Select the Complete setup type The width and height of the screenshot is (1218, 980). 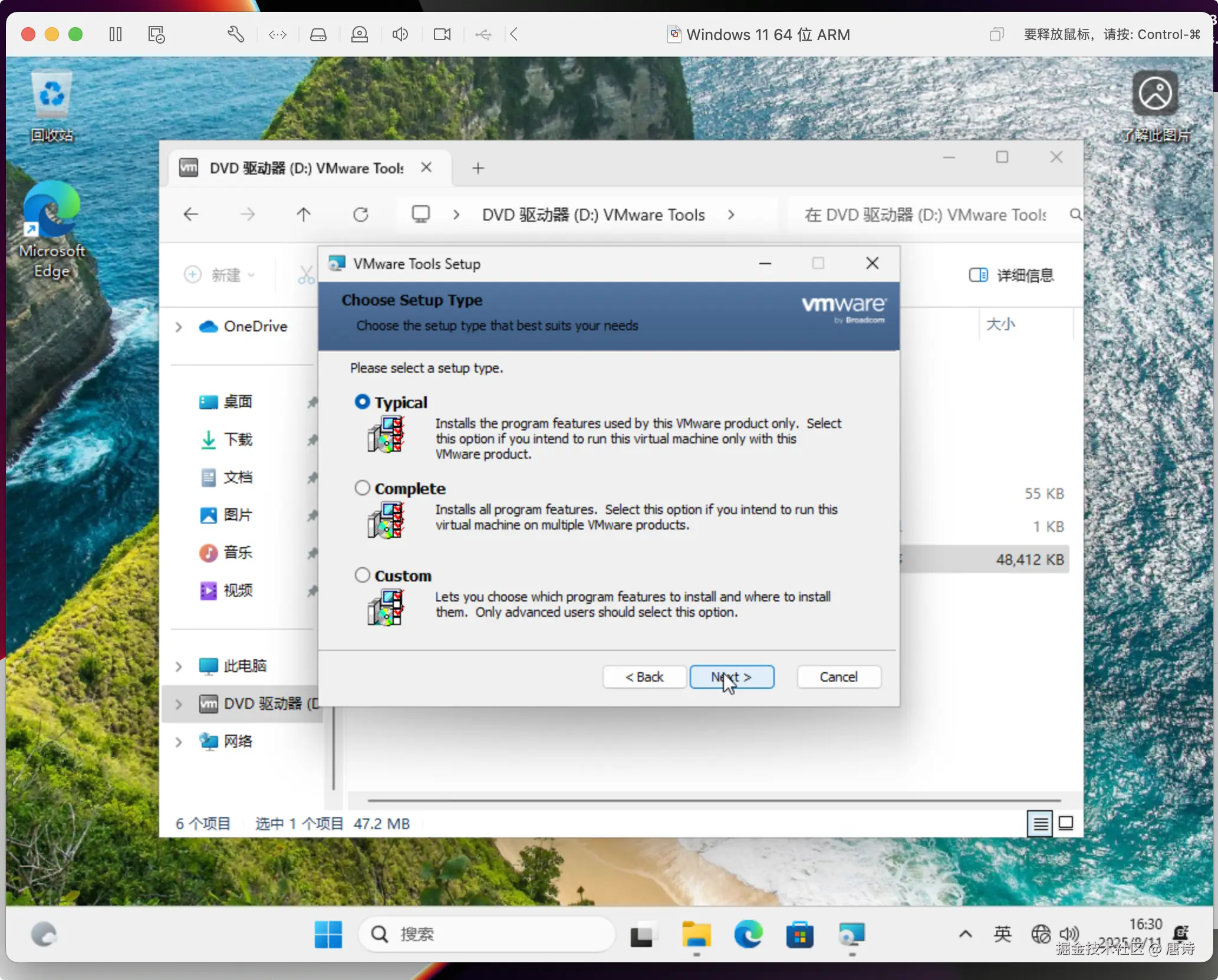363,488
